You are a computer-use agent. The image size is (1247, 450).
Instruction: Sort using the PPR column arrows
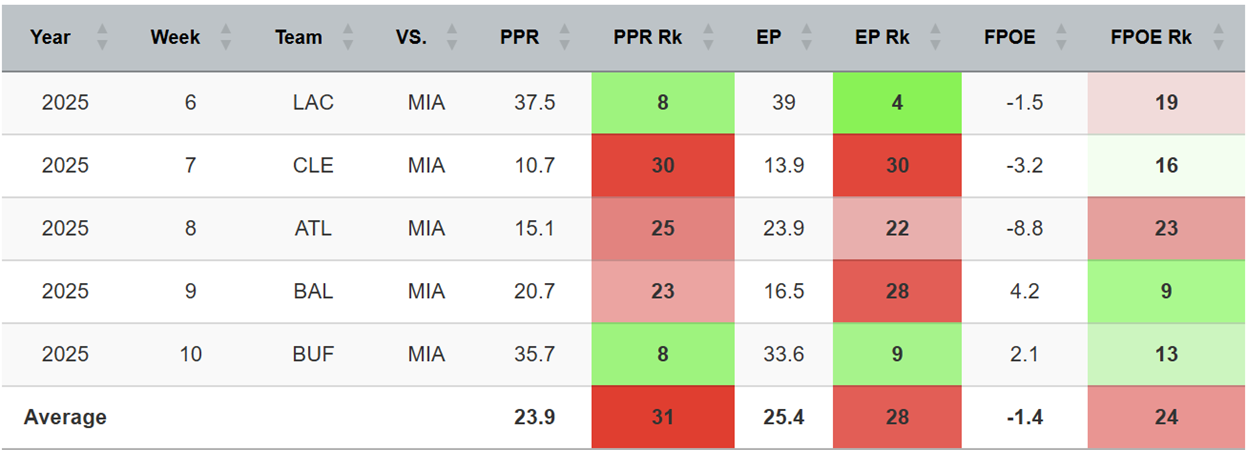(565, 38)
